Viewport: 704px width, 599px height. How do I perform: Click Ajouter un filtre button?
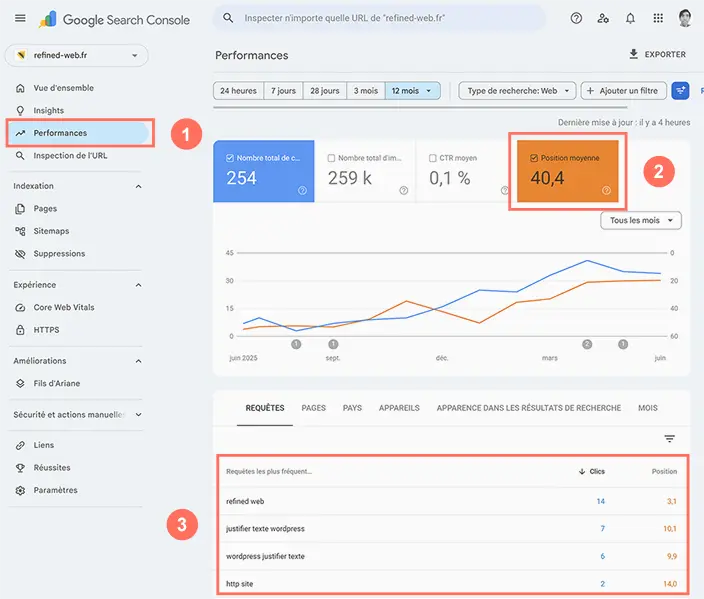(622, 91)
